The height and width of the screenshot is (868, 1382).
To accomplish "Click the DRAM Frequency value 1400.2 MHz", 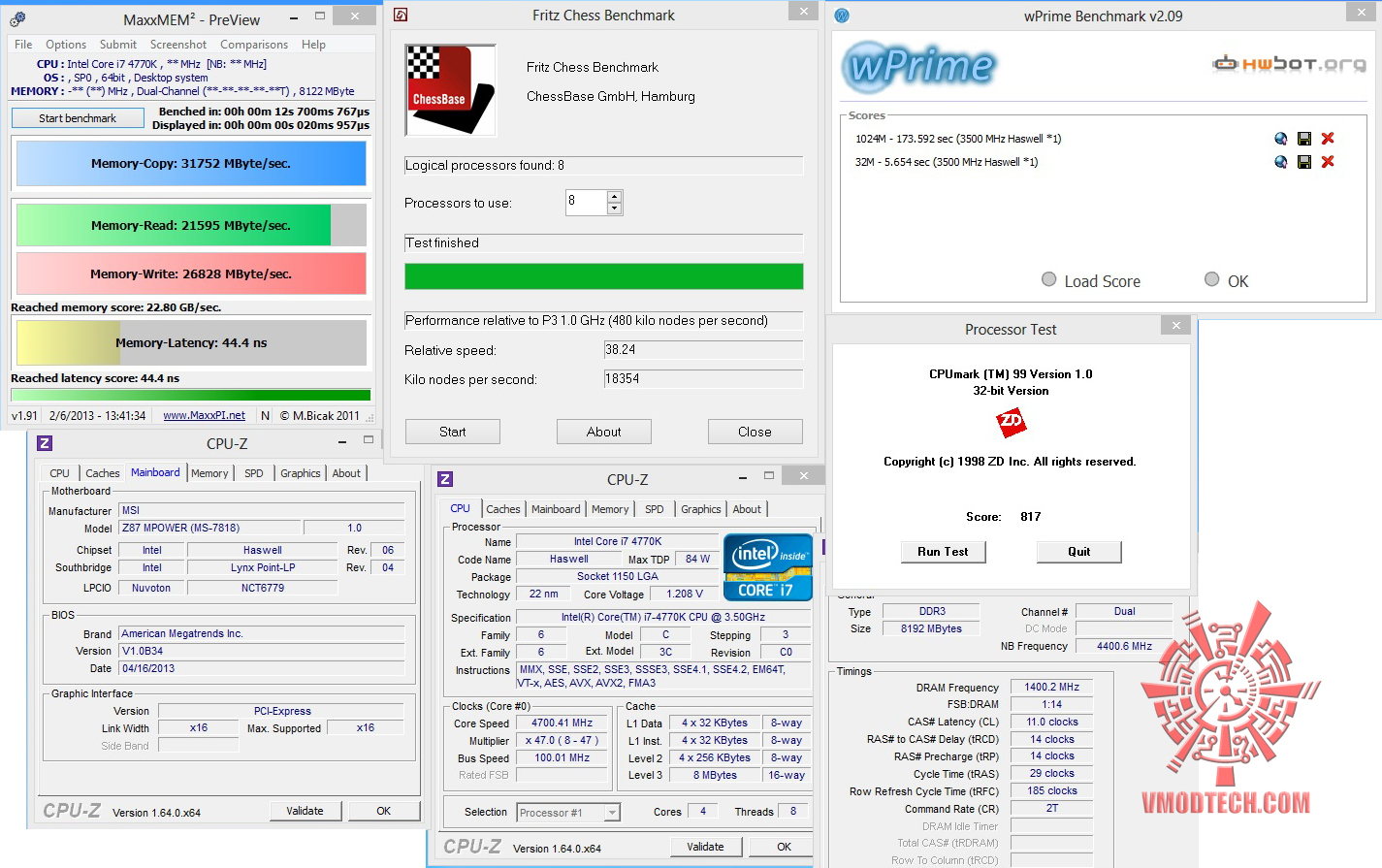I will (1052, 687).
